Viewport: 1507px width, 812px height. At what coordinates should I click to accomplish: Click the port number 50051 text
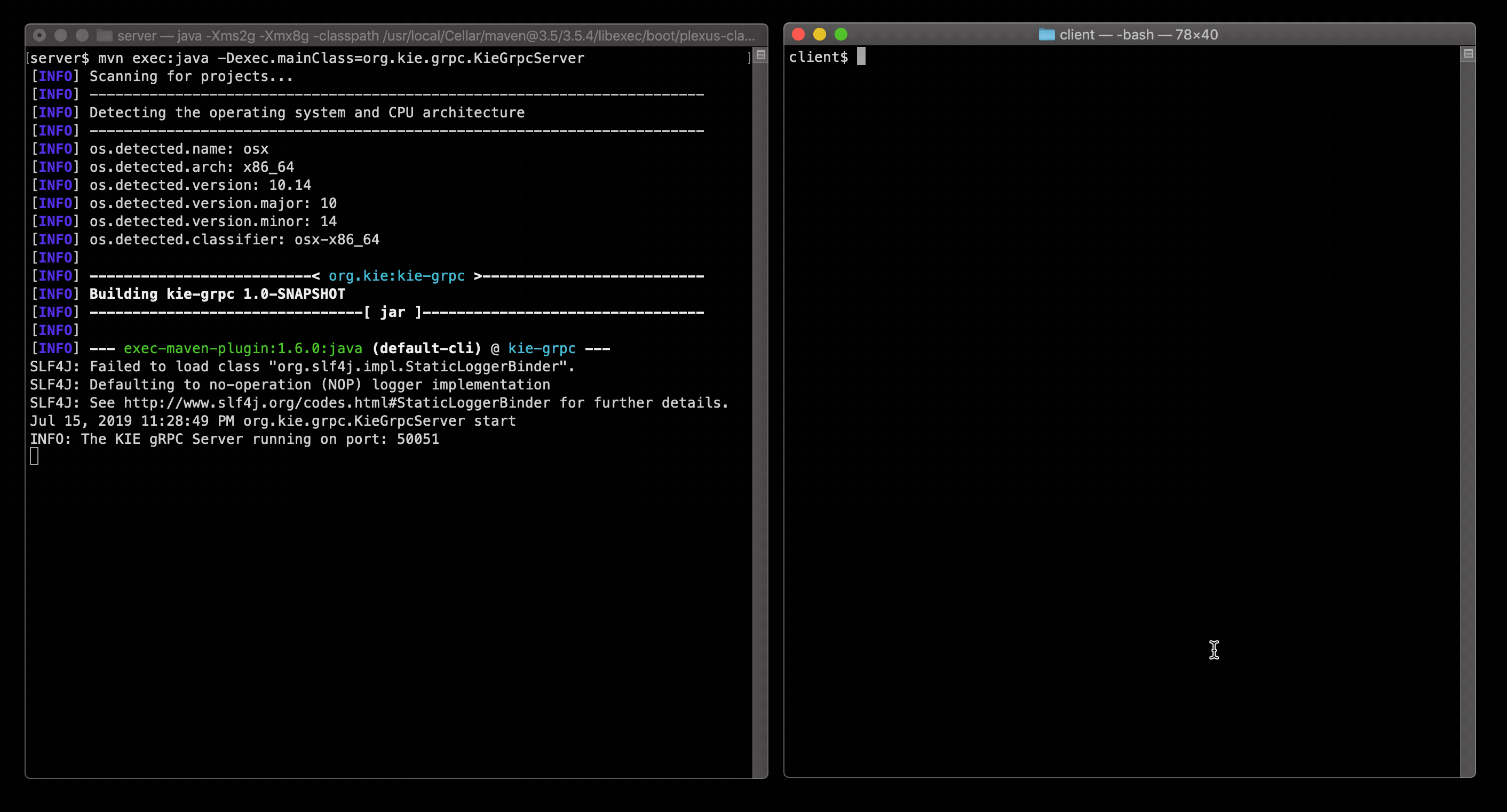click(x=418, y=440)
